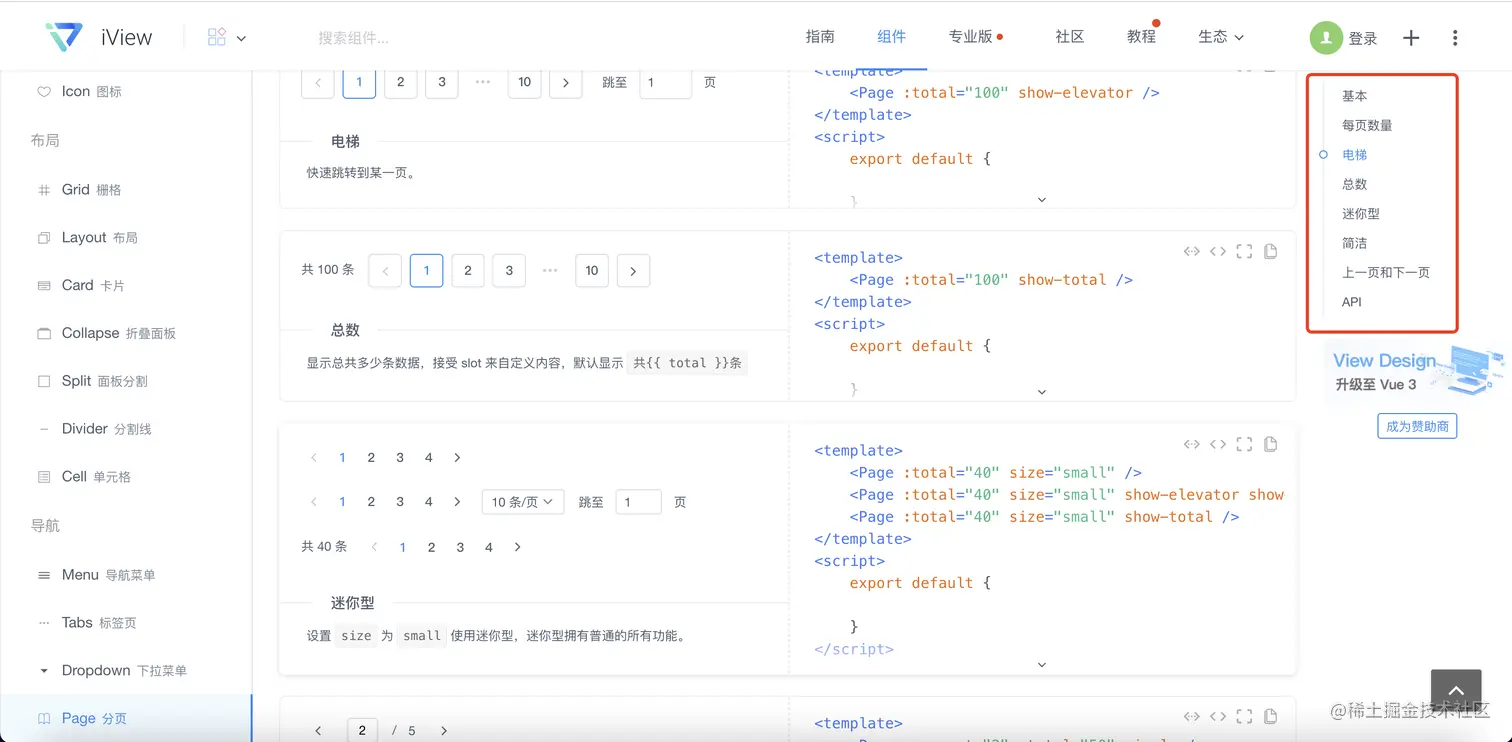Jump to the 迷你型 anchor section
This screenshot has height=742, width=1512.
point(1360,214)
